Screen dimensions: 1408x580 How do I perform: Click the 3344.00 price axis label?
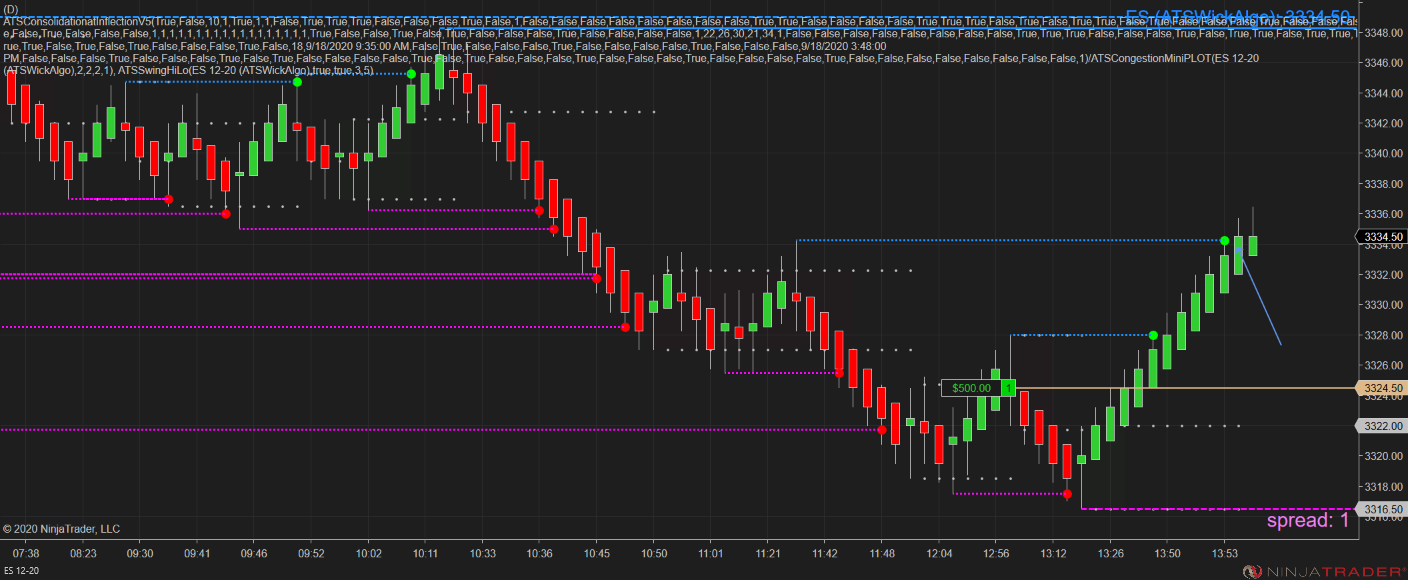pyautogui.click(x=1385, y=93)
